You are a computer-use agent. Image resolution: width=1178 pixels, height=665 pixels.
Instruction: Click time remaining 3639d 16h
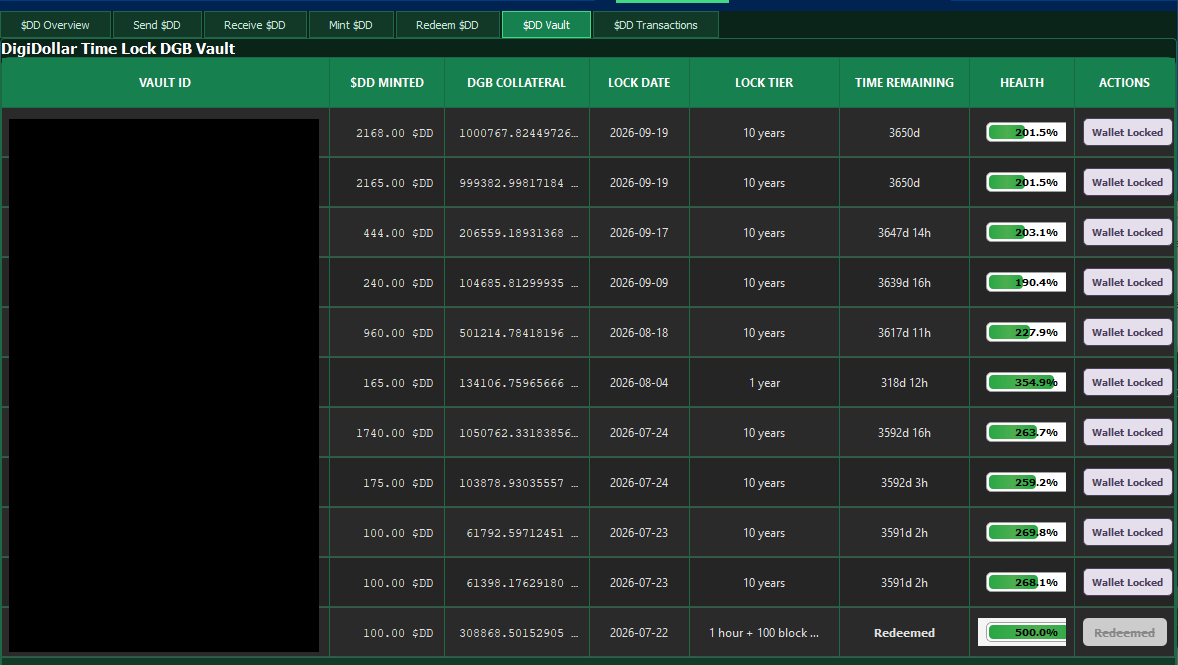pyautogui.click(x=905, y=283)
